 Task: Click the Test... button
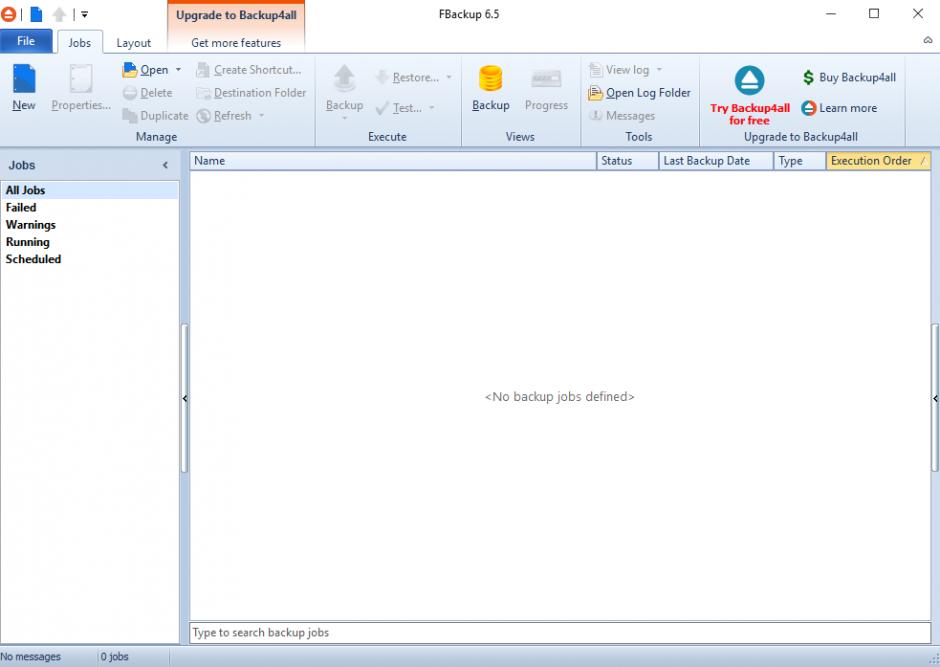(399, 108)
